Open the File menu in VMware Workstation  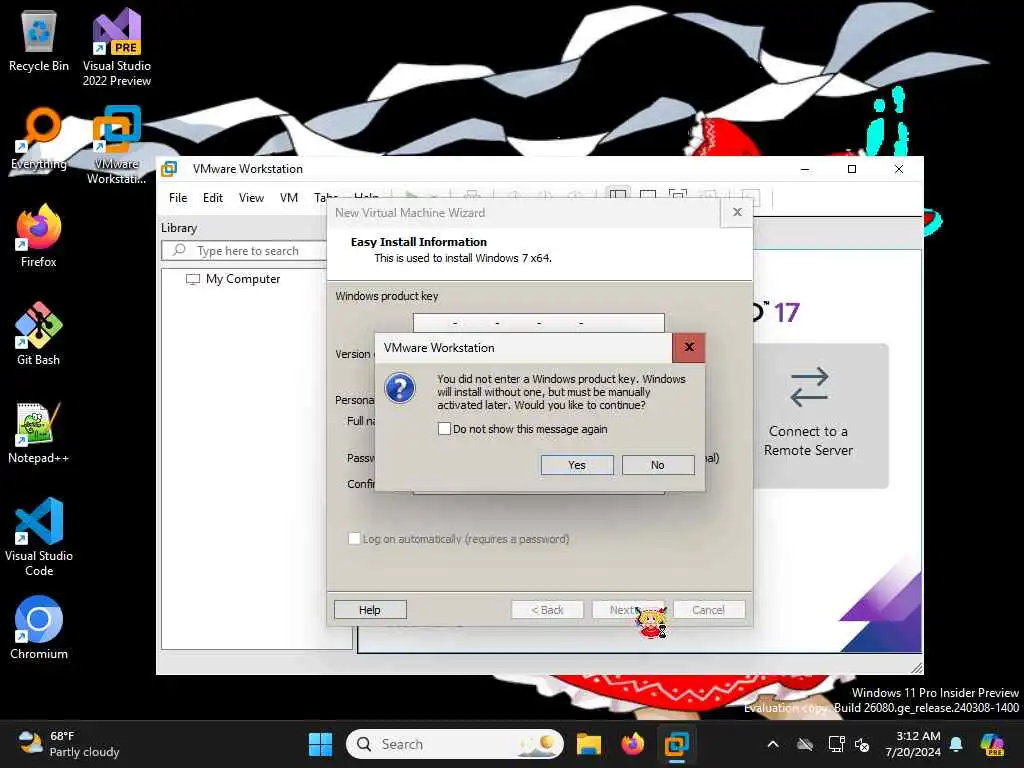pos(178,198)
